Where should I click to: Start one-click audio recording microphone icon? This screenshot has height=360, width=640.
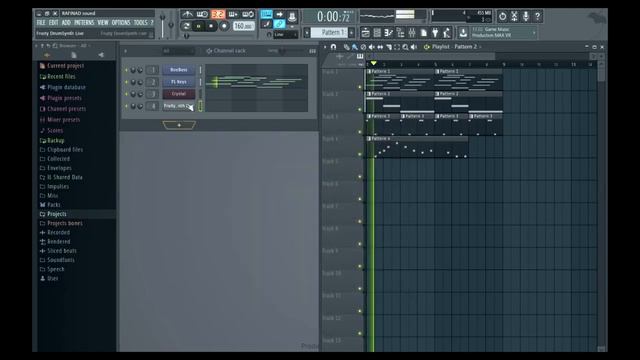[526, 16]
